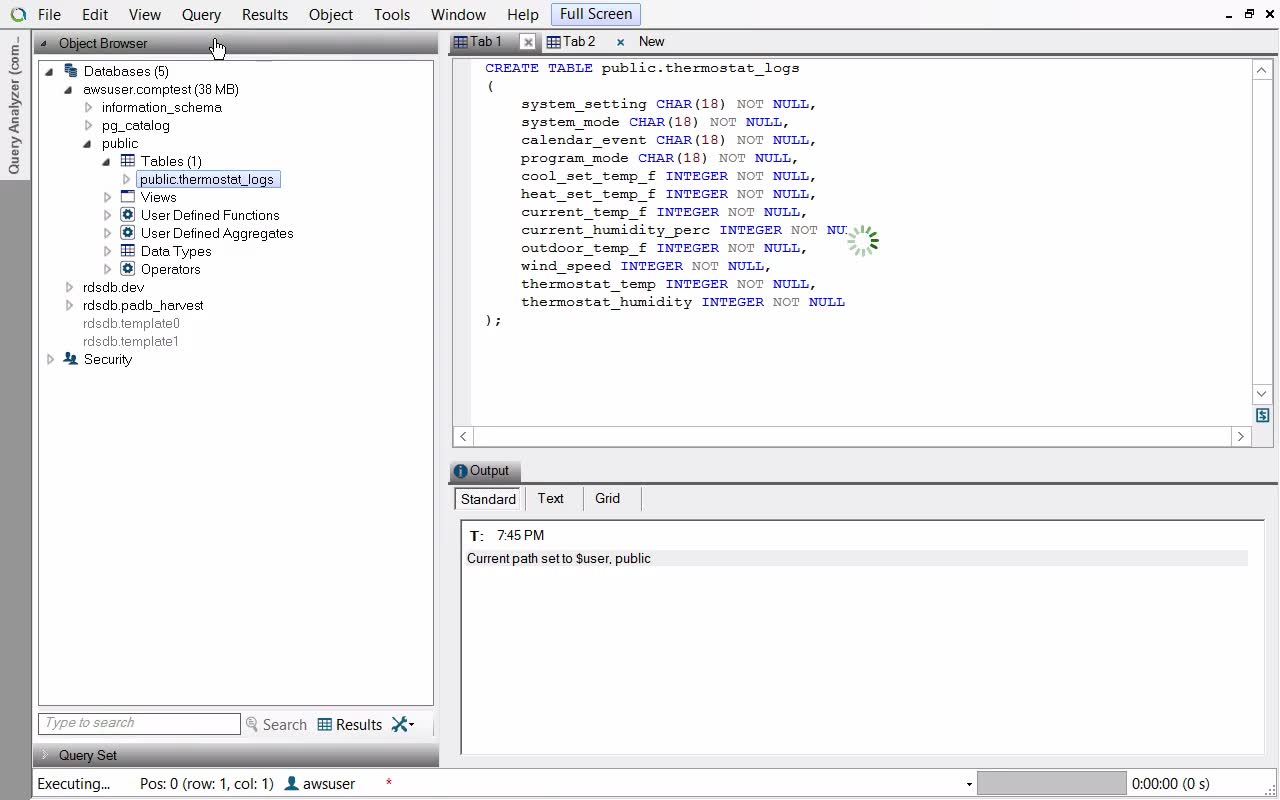Click the User Defined Functions gear icon
This screenshot has height=800, width=1280.
click(128, 215)
